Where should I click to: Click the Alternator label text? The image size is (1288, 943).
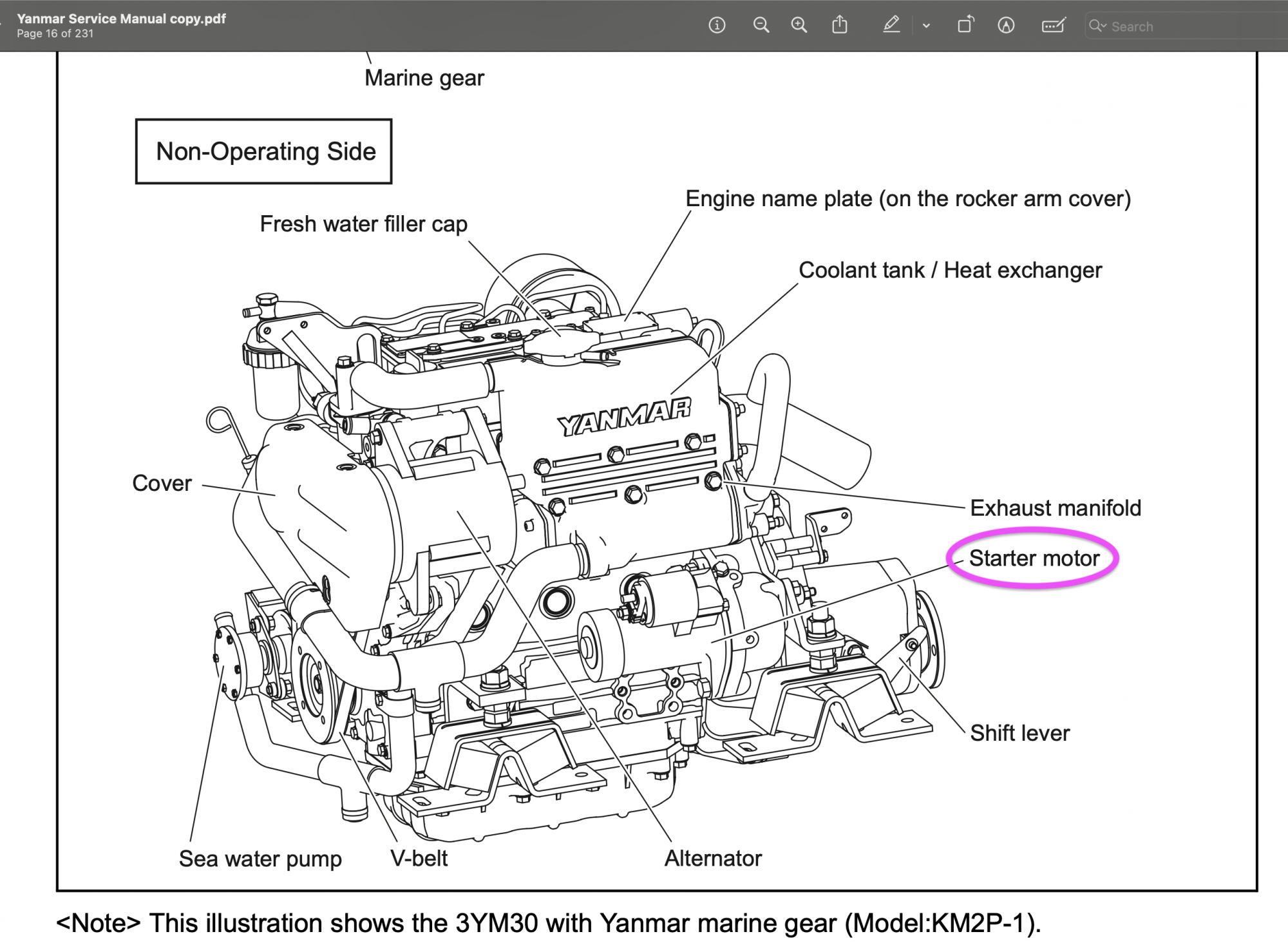pos(713,858)
